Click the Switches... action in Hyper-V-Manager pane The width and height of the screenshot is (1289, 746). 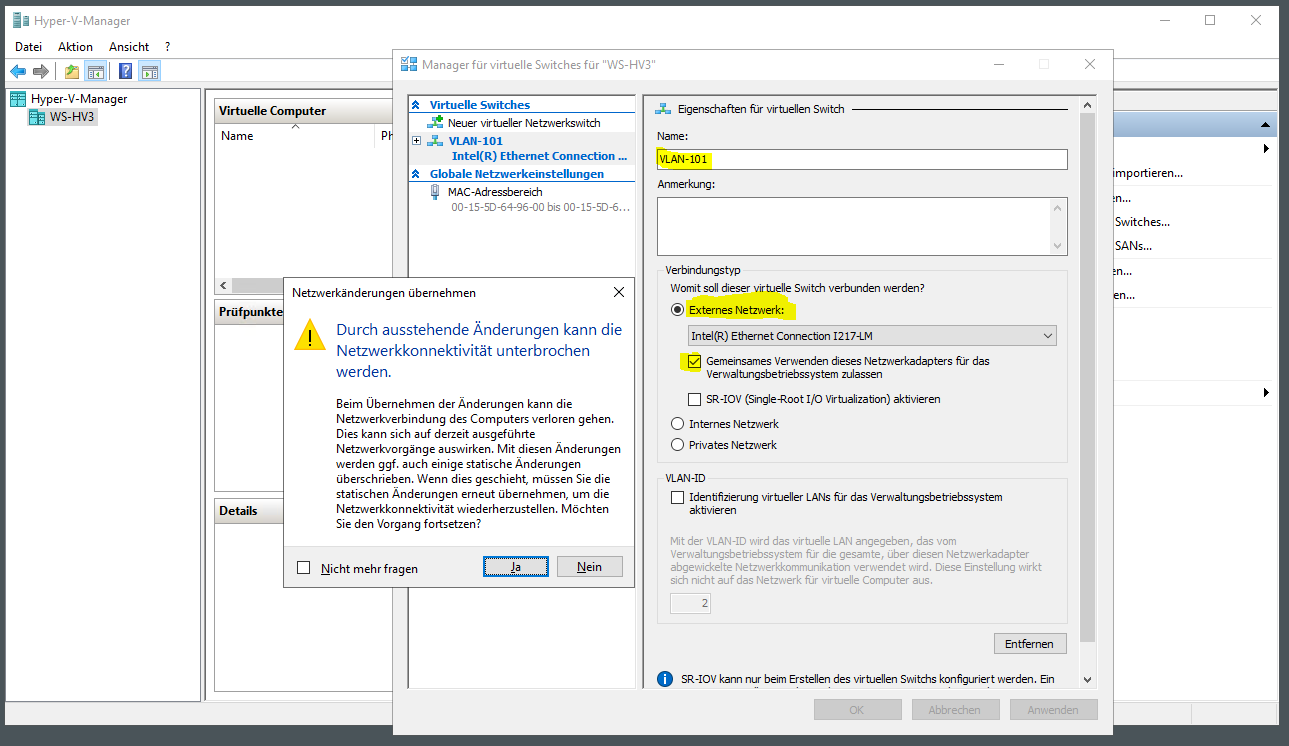point(1142,222)
